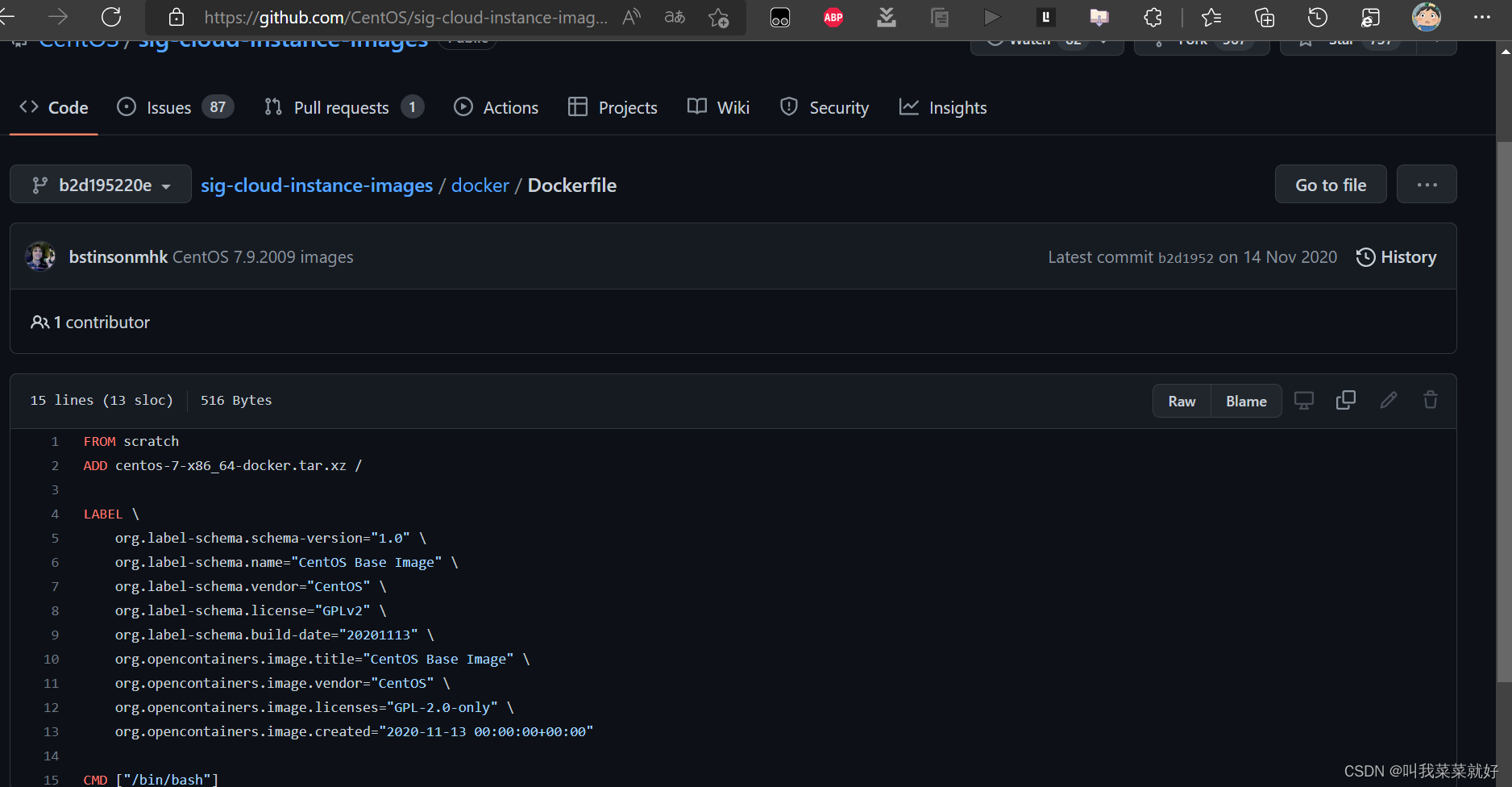Screen dimensions: 1512x787
Task: Open the Projects tab
Action: pyautogui.click(x=613, y=107)
